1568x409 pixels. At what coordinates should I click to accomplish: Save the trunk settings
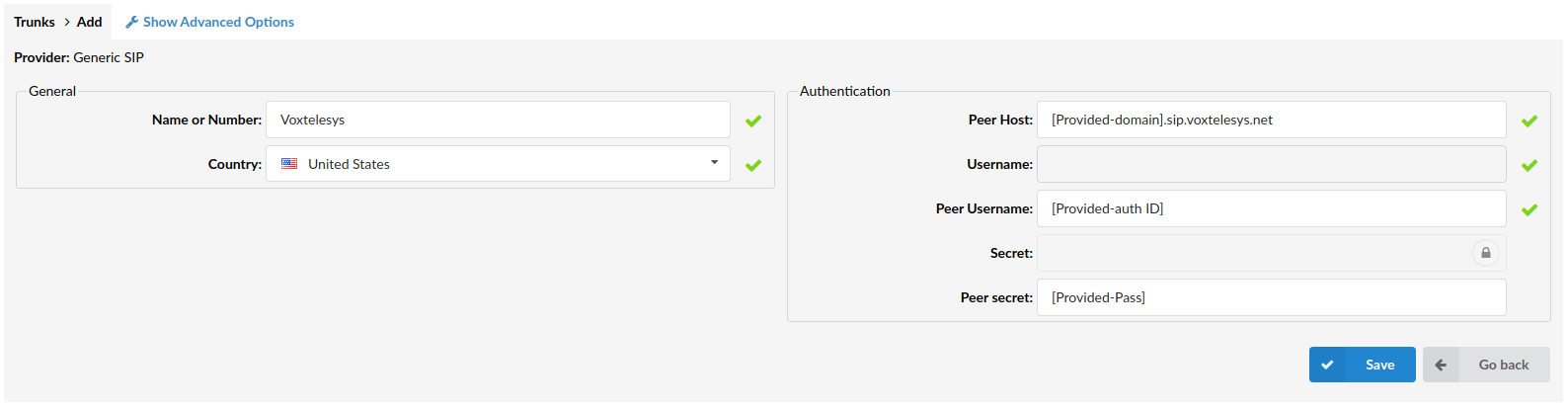[1363, 365]
